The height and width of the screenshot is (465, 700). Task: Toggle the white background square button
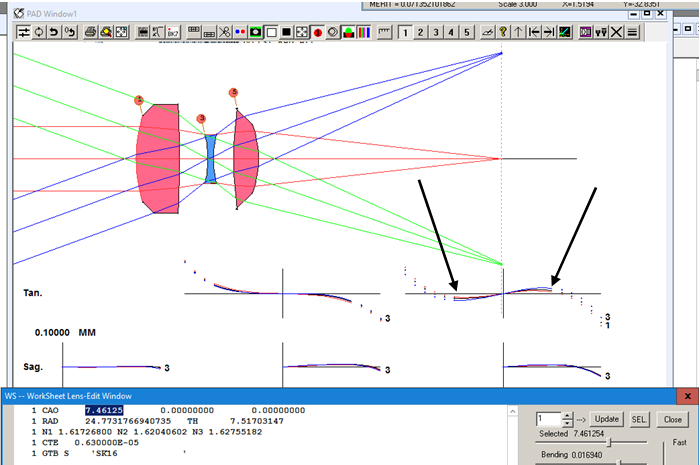(x=271, y=32)
